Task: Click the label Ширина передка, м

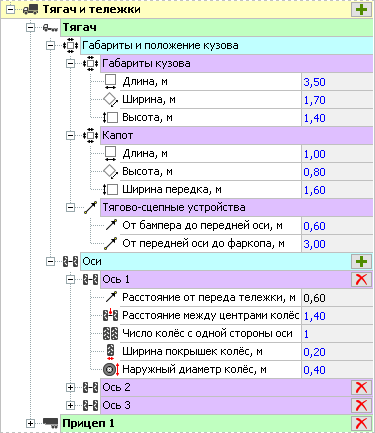Action: tap(172, 190)
